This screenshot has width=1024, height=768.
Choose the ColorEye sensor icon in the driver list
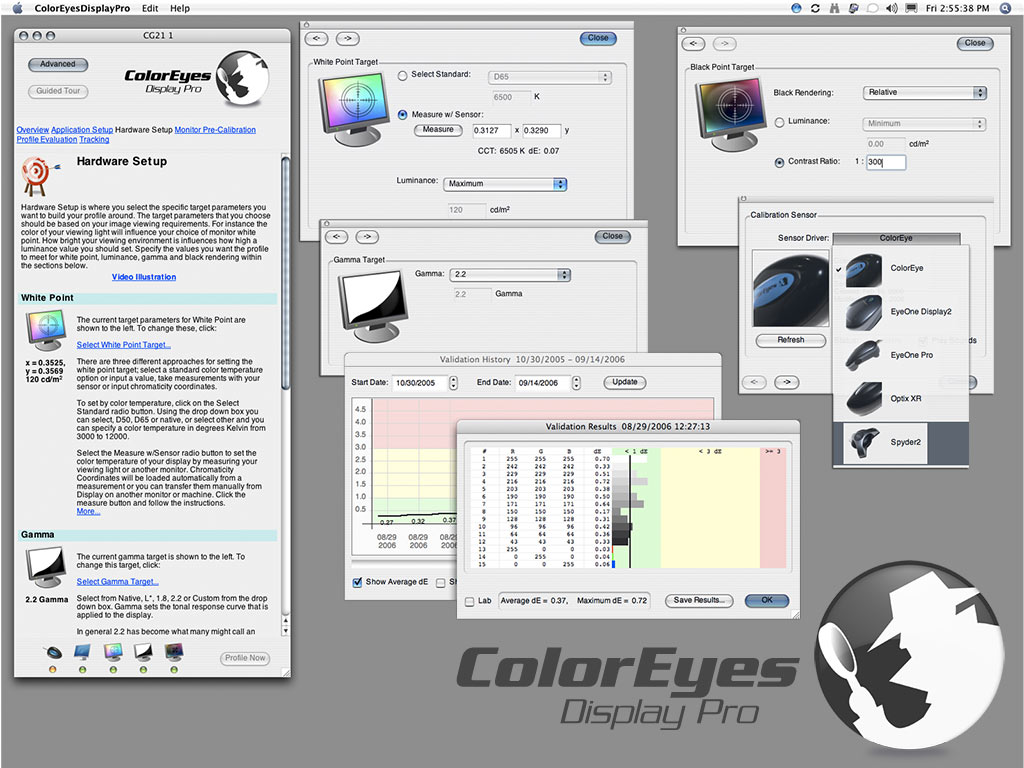click(863, 269)
